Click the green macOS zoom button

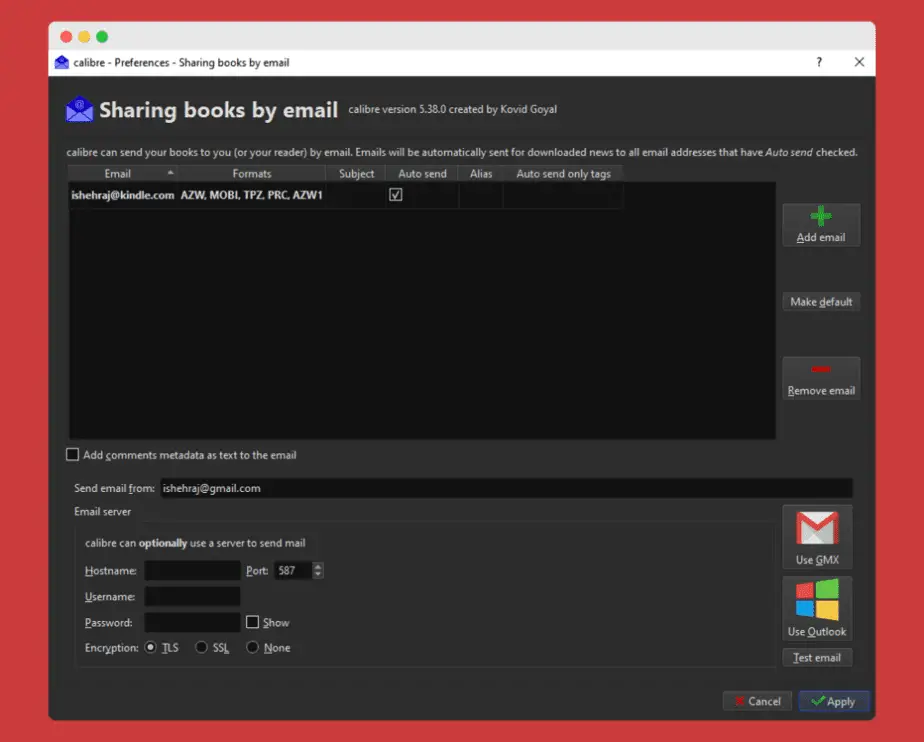tap(102, 37)
